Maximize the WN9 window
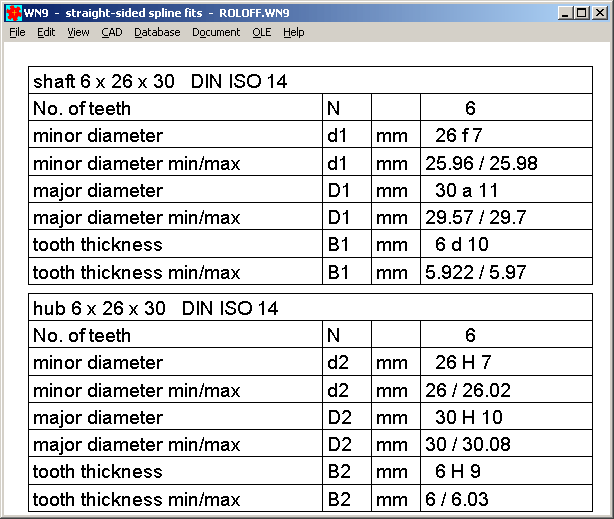The width and height of the screenshot is (614, 519). coord(581,12)
